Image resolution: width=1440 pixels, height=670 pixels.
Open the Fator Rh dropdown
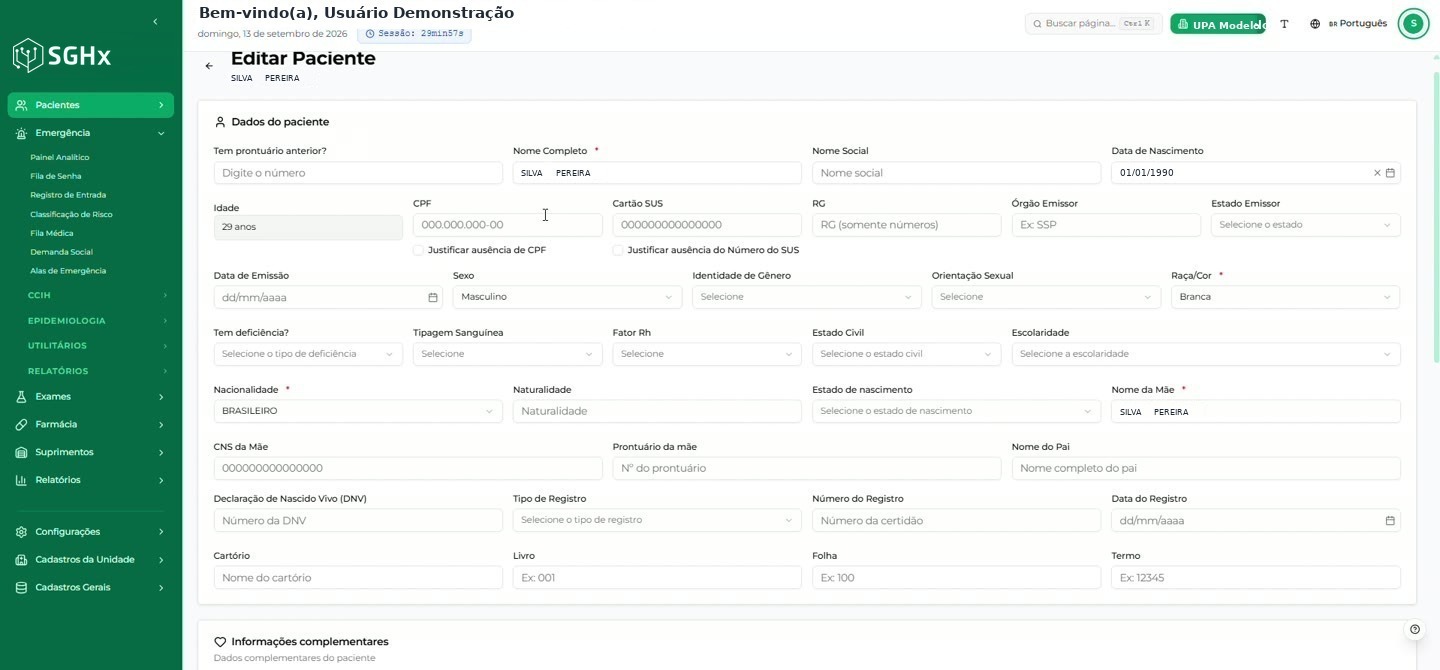[707, 354]
